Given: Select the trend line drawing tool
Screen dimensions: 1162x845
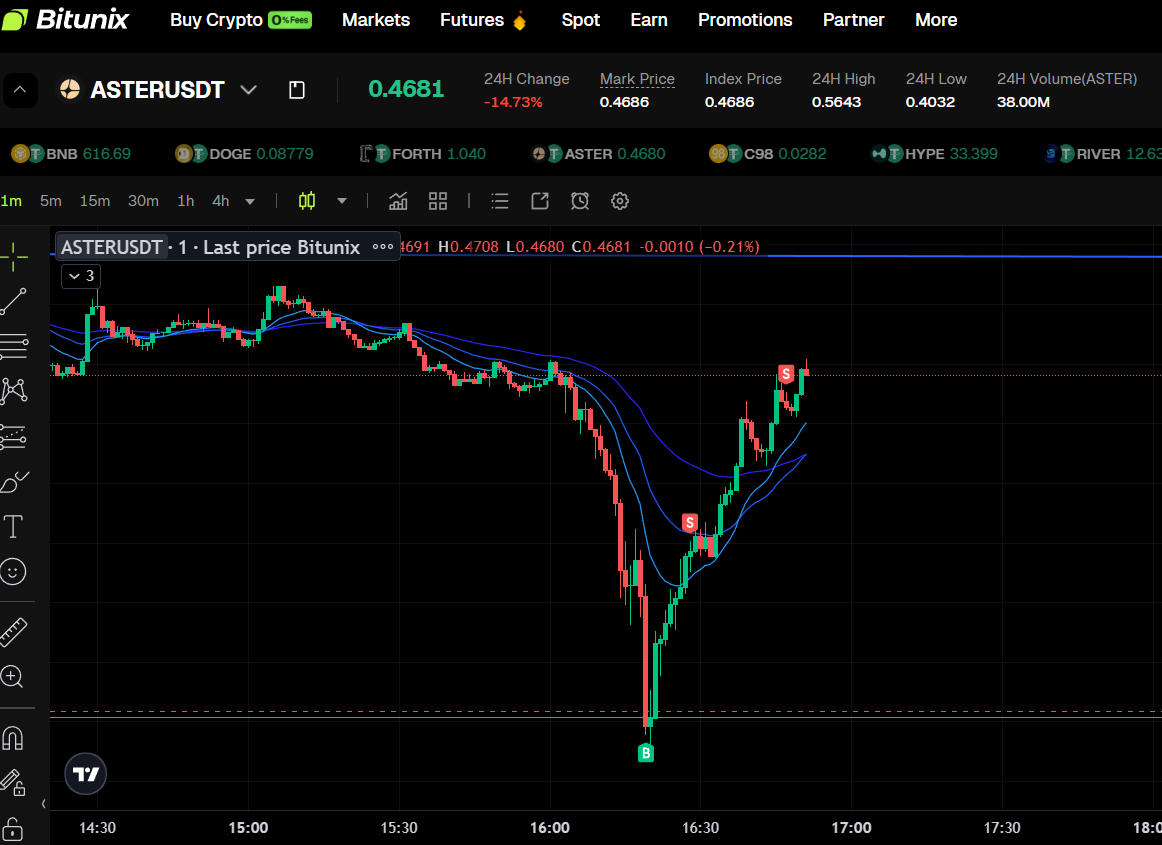Looking at the screenshot, I should coord(13,302).
